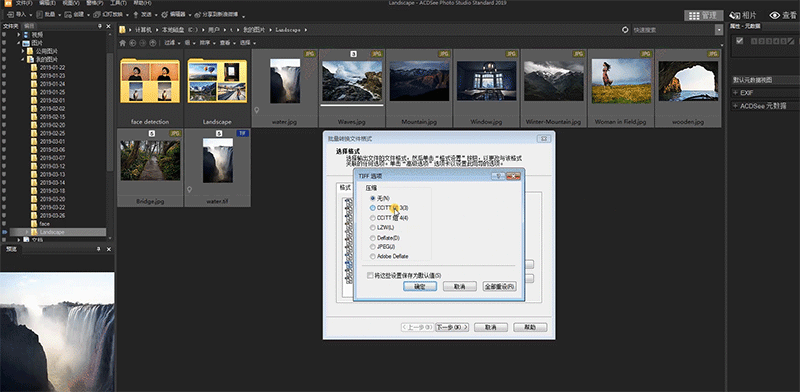
Task: Open the 排序 (Sort) dropdown
Action: click(x=207, y=43)
